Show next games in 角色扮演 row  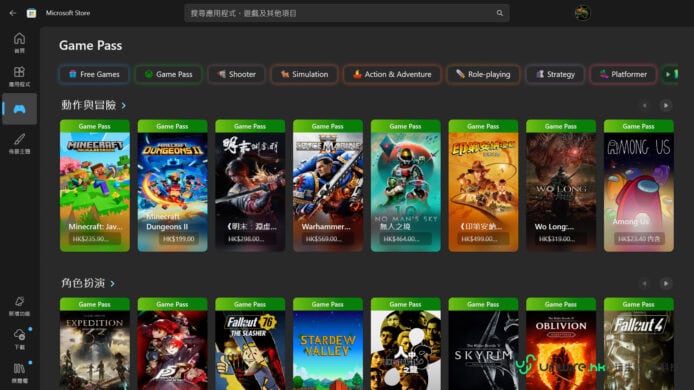(x=666, y=283)
